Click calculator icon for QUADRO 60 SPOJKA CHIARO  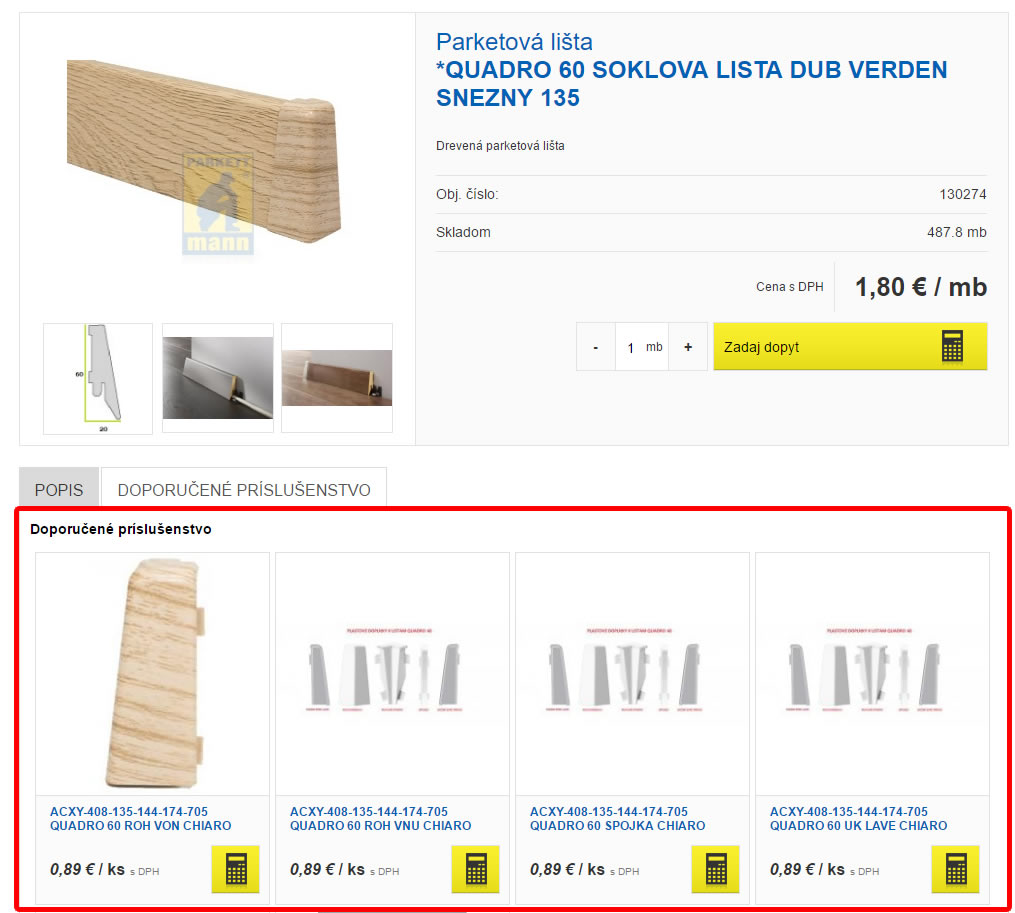click(715, 869)
